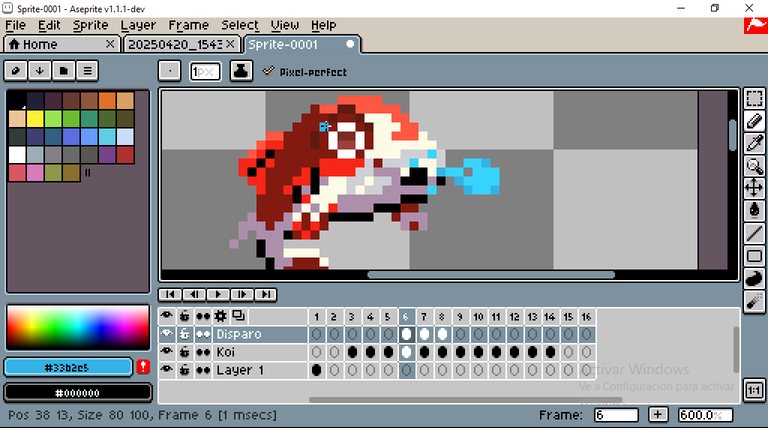Select the Move tool
The height and width of the screenshot is (428, 768).
pyautogui.click(x=754, y=188)
